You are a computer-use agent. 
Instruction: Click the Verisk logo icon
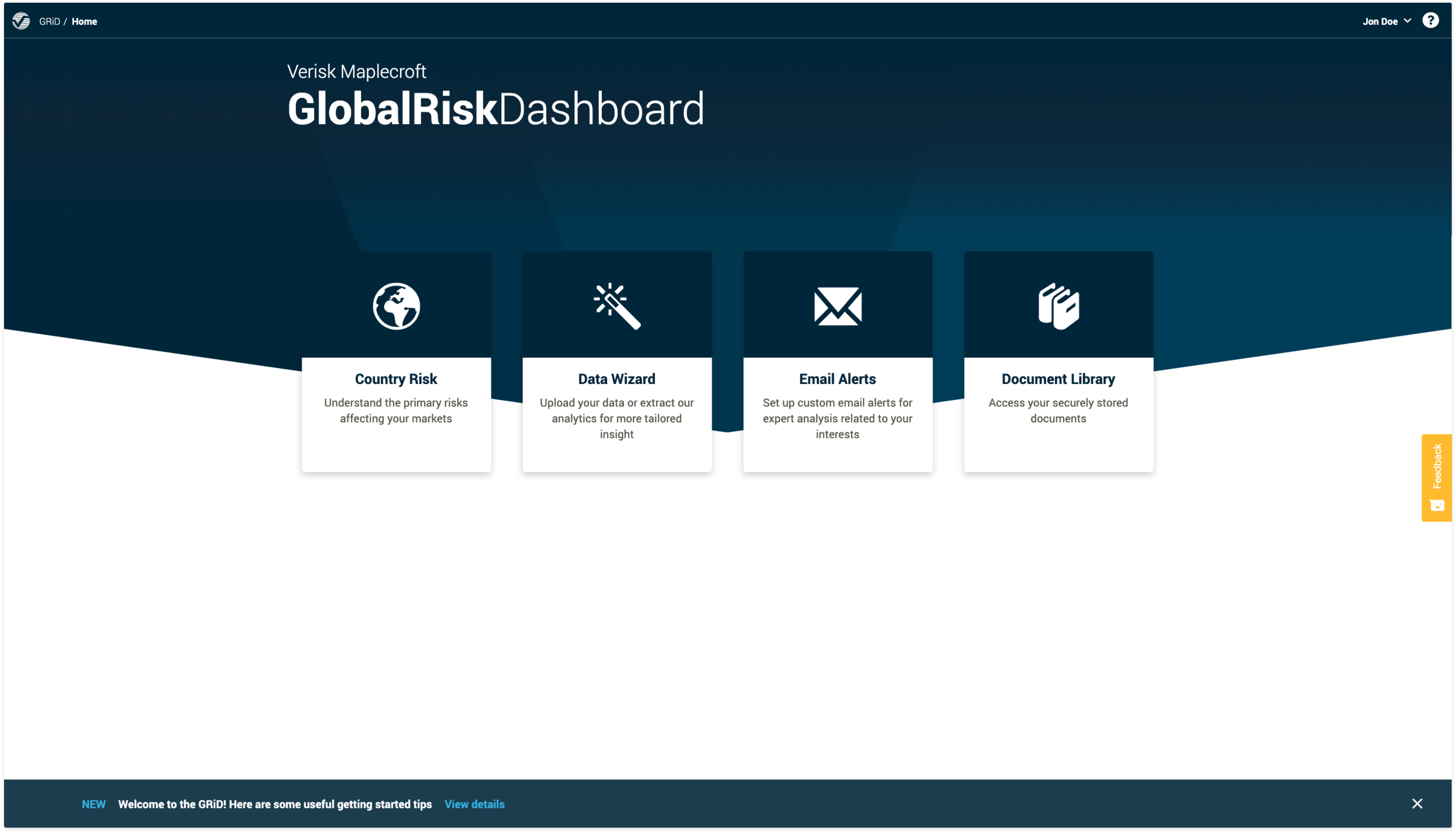coord(21,21)
